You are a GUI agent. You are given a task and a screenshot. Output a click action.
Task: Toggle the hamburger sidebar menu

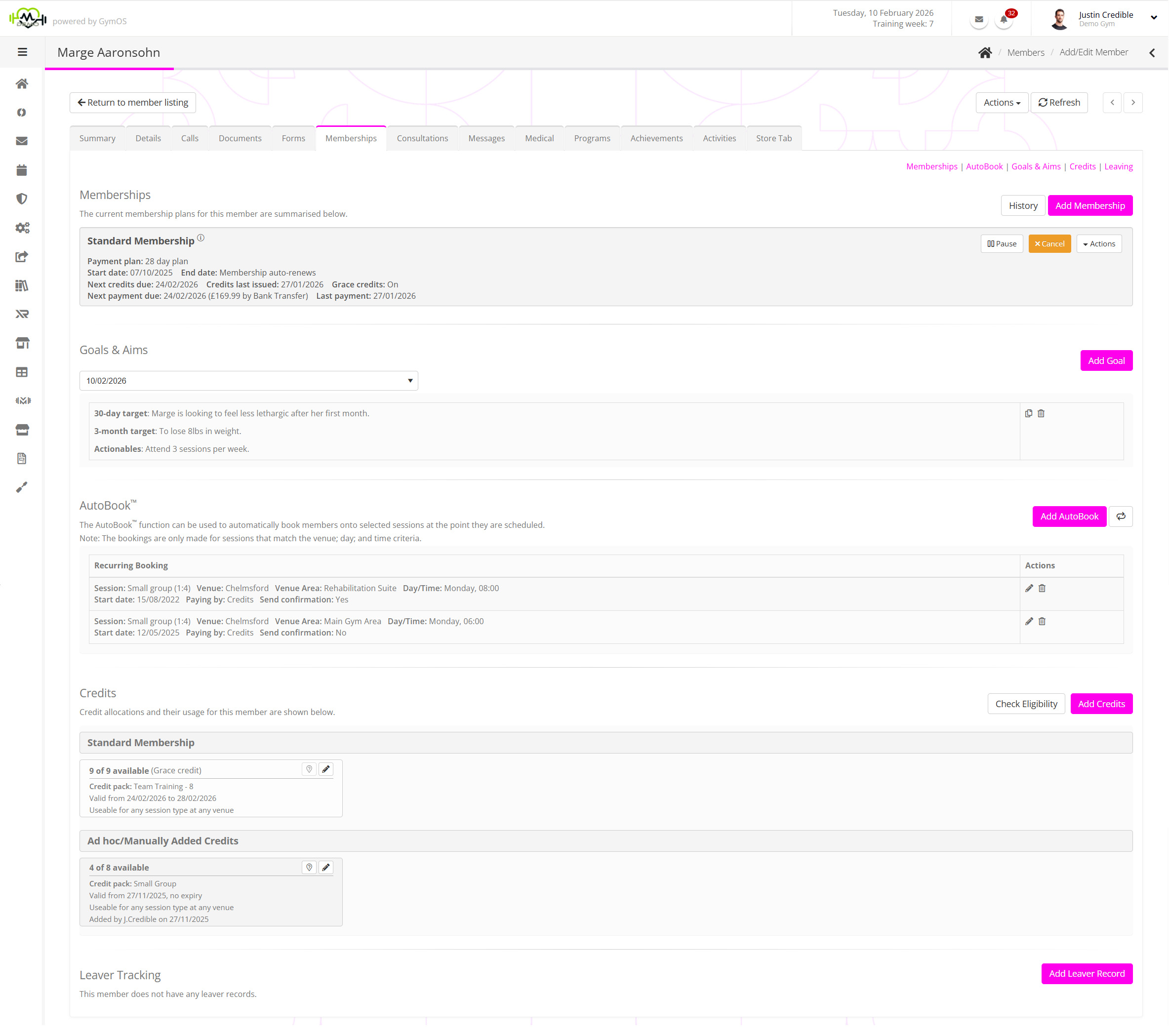click(22, 52)
